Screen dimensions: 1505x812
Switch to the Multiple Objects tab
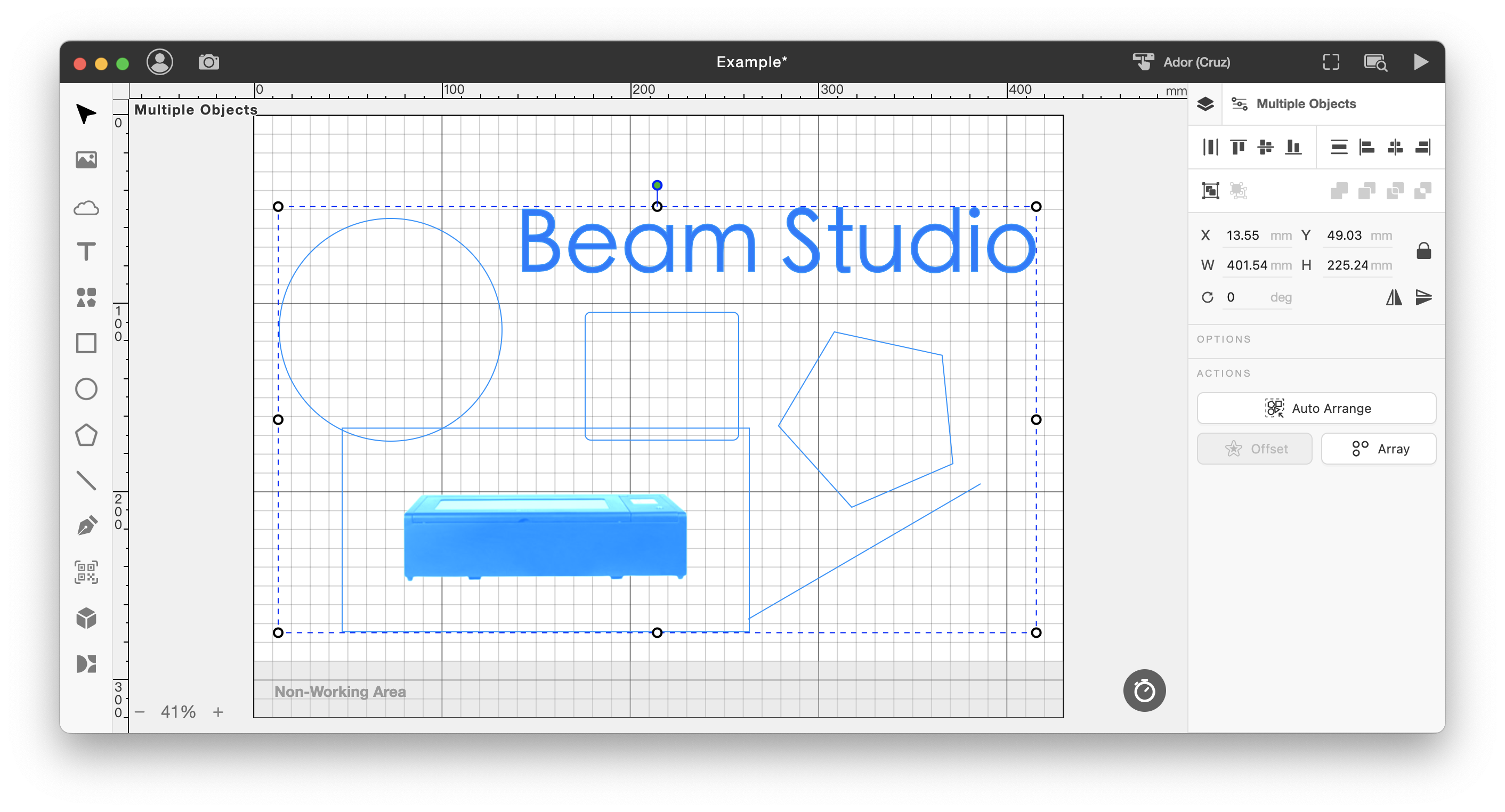pyautogui.click(x=1293, y=104)
